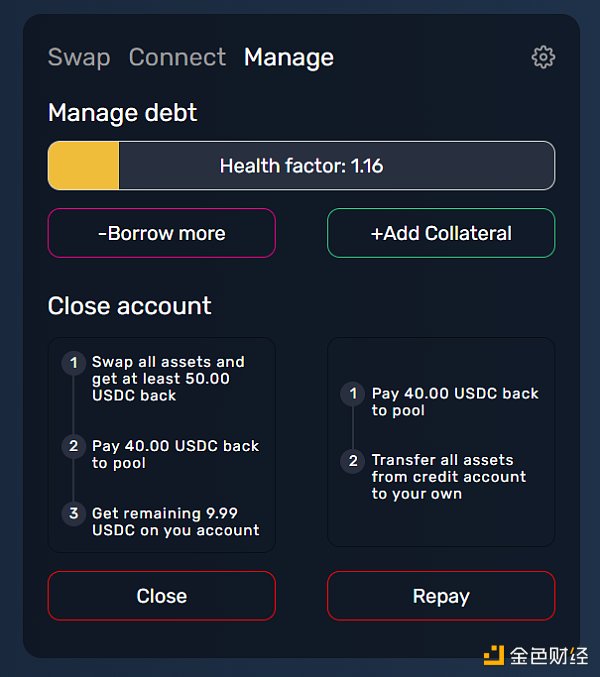This screenshot has width=600, height=677.
Task: Open the settings gear icon
Action: point(543,57)
